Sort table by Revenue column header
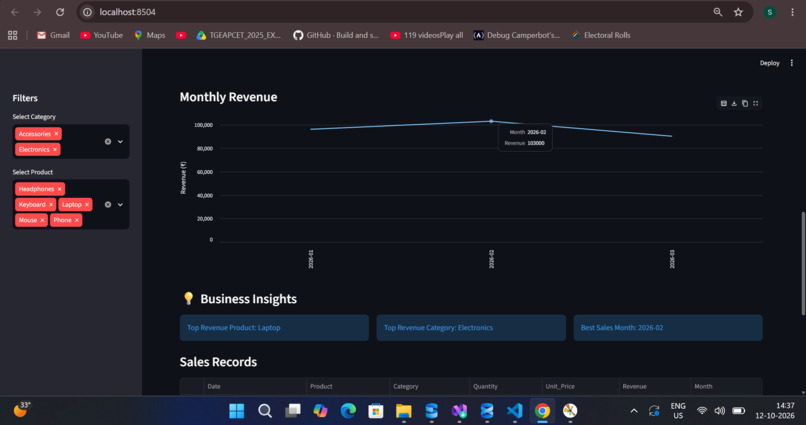 click(655, 386)
